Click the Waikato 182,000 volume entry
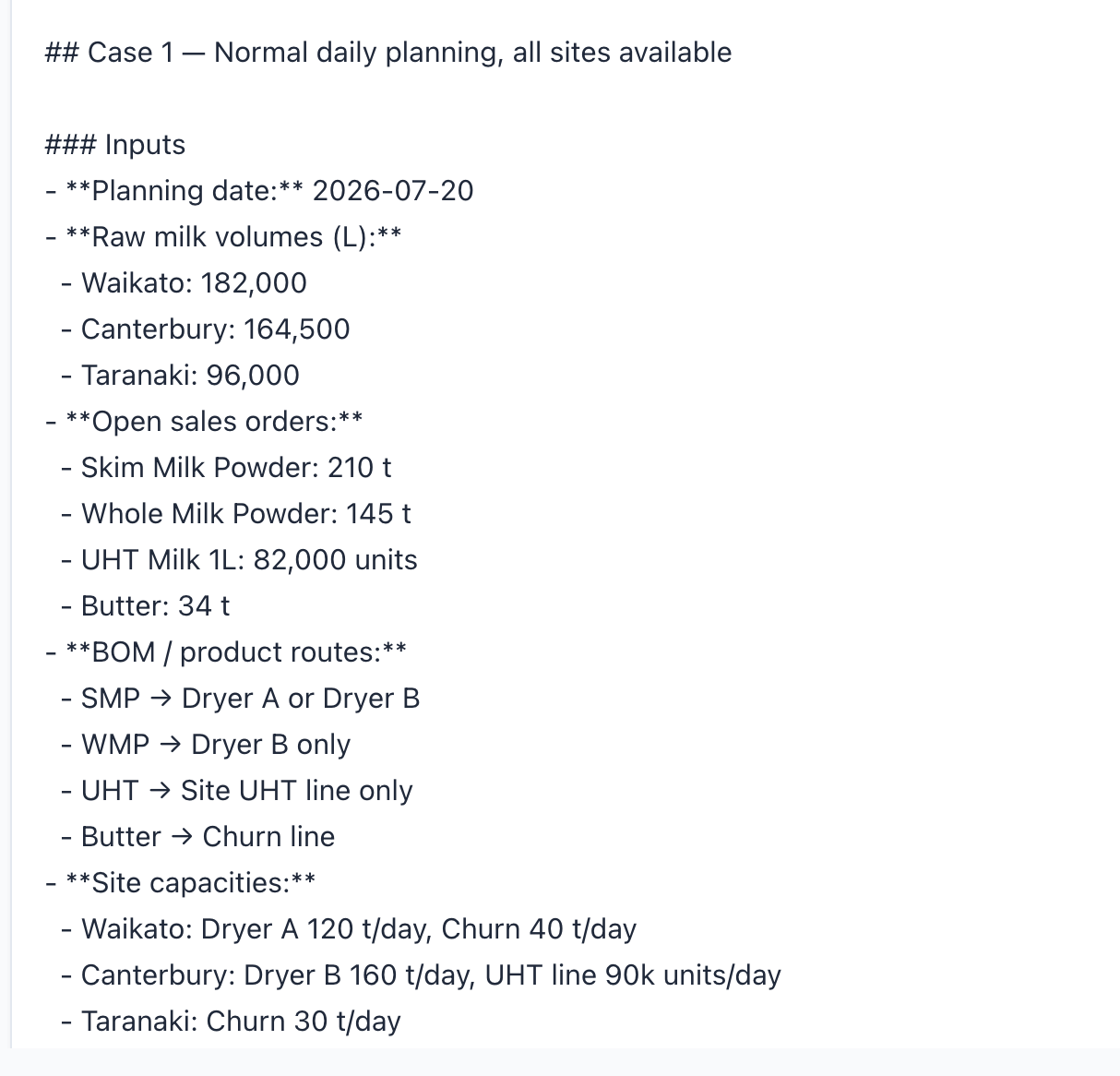 pyautogui.click(x=184, y=283)
